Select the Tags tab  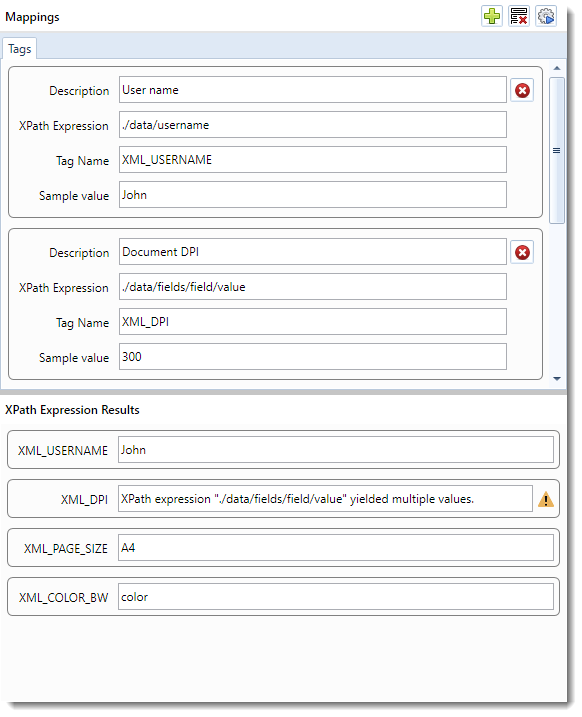(x=20, y=49)
